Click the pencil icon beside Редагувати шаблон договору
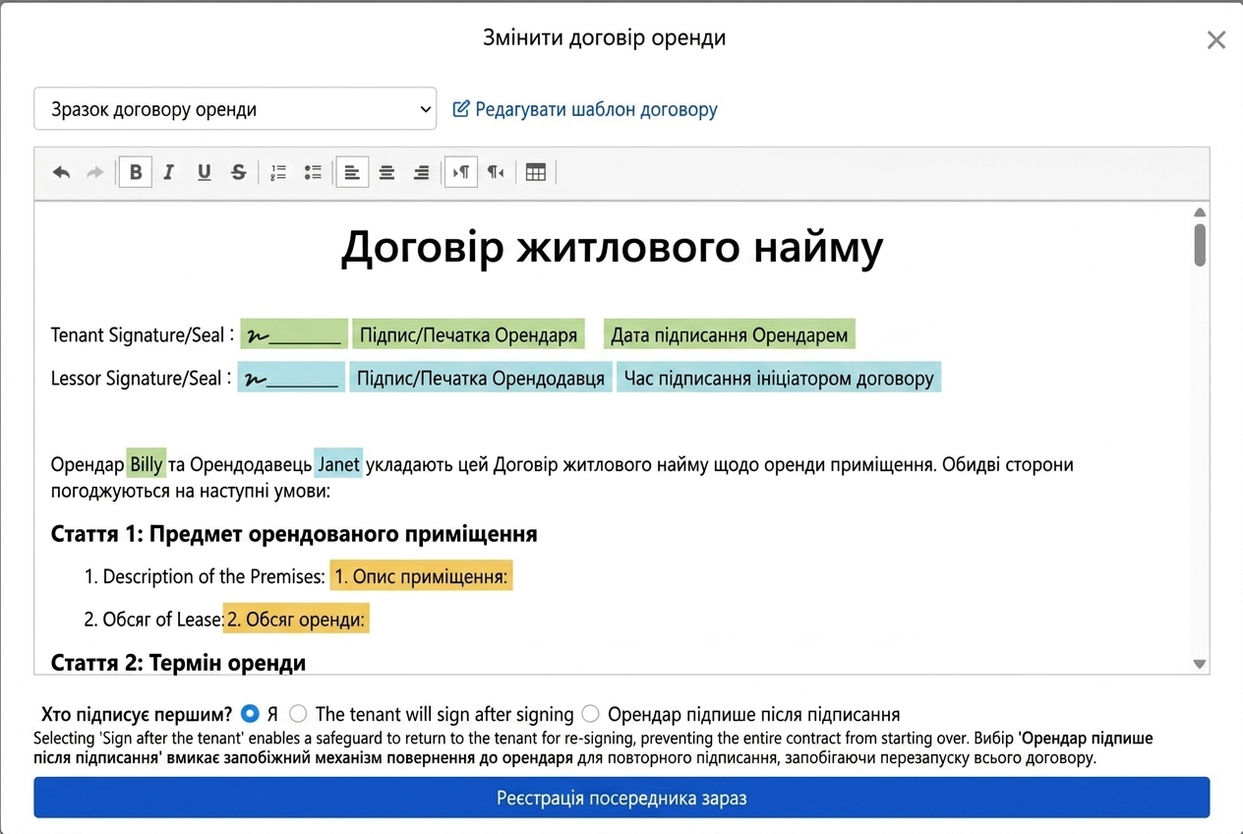This screenshot has width=1243, height=834. [461, 108]
